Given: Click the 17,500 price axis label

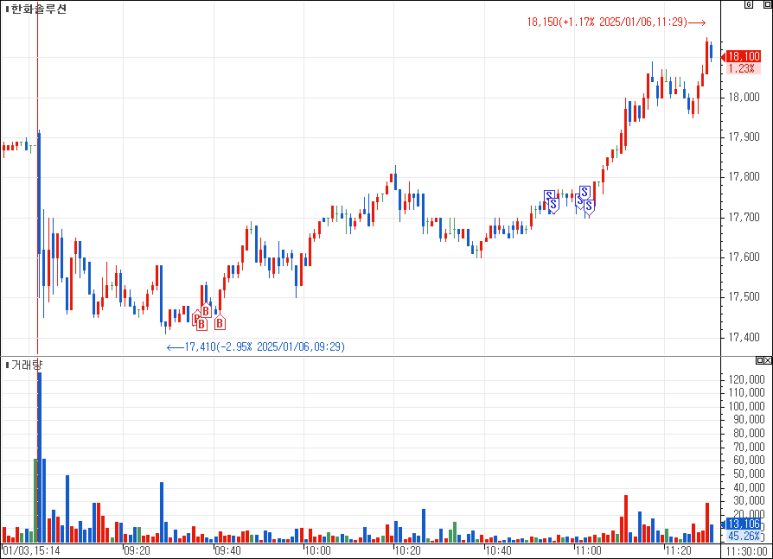Looking at the screenshot, I should 744,297.
